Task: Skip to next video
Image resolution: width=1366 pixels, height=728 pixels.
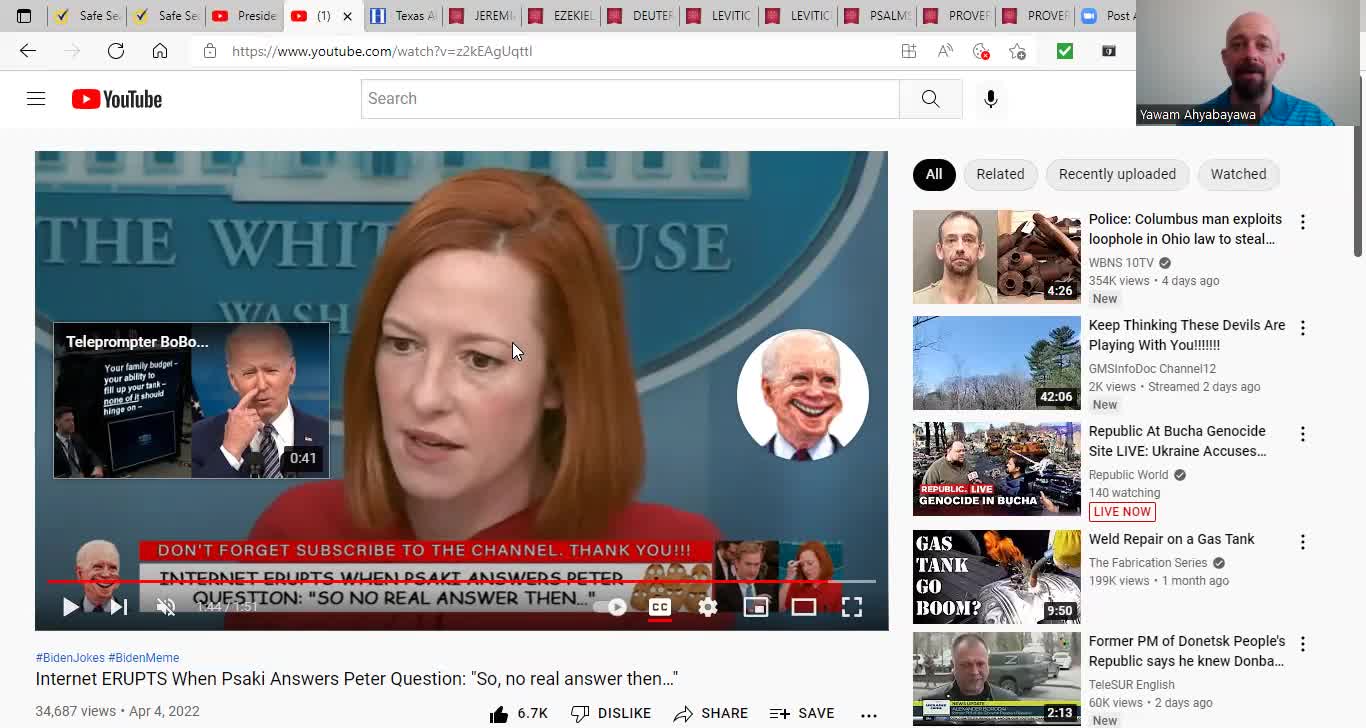Action: click(x=119, y=607)
